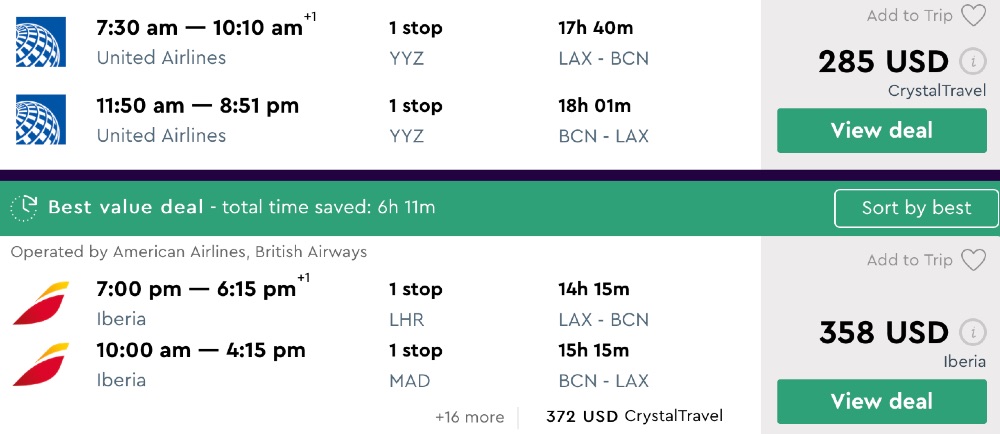The image size is (1000, 434).
Task: Toggle Add to Trip heart for Iberia flight
Action: (973, 261)
